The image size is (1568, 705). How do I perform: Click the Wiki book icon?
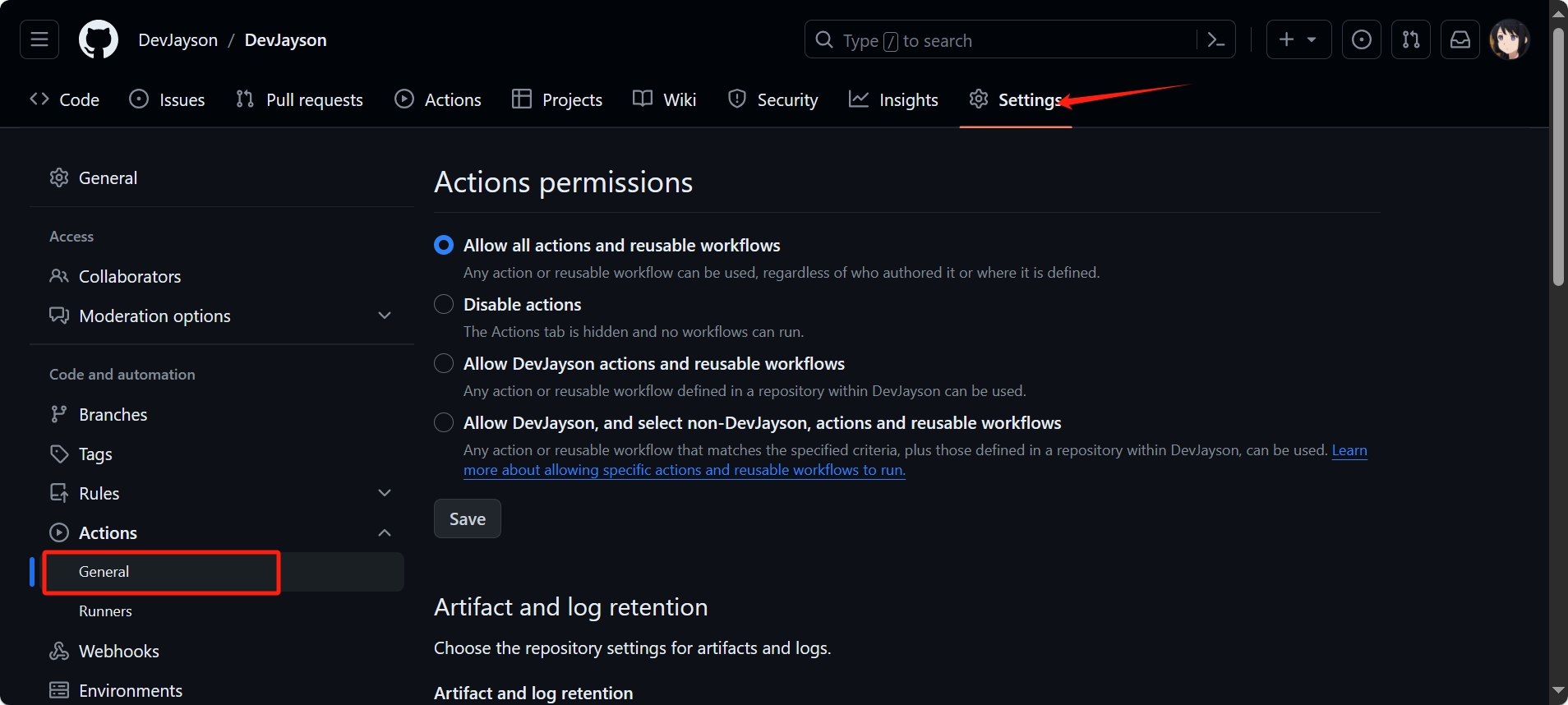[x=643, y=99]
